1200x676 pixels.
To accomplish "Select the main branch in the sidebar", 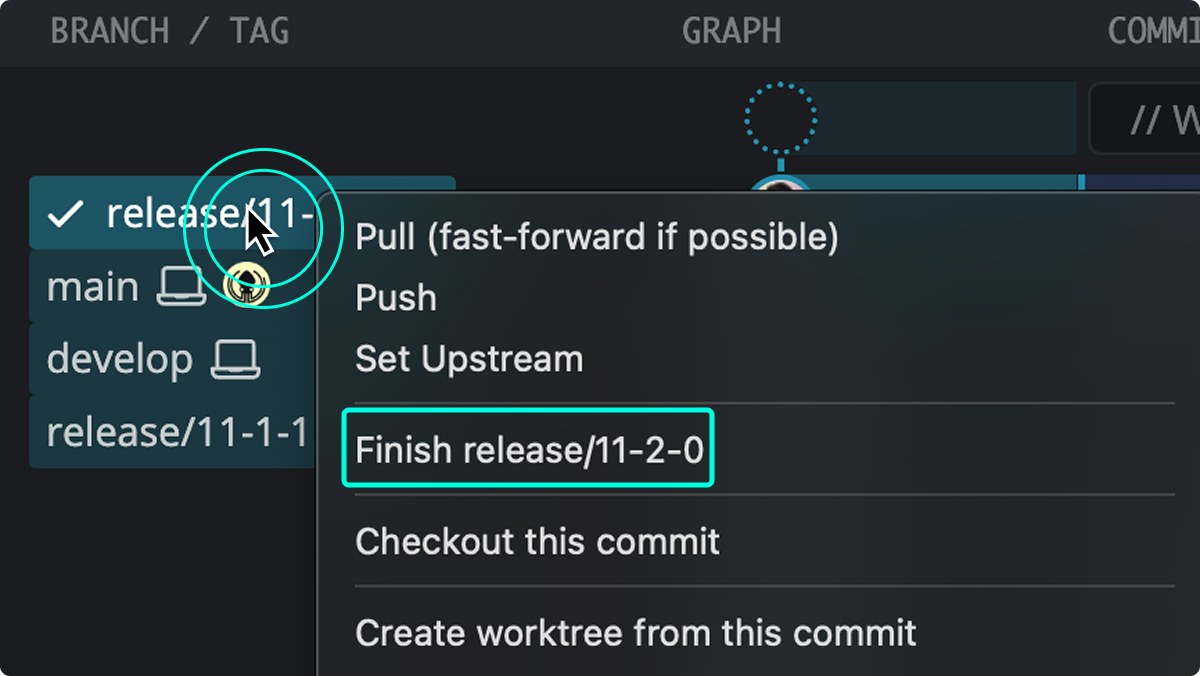I will click(92, 286).
